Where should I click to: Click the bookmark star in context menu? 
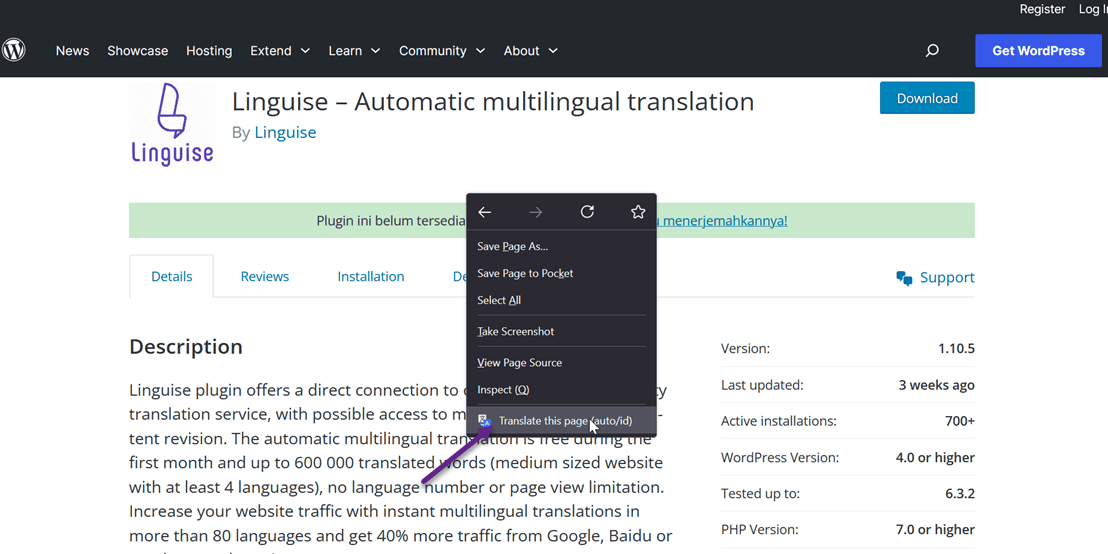click(x=638, y=212)
